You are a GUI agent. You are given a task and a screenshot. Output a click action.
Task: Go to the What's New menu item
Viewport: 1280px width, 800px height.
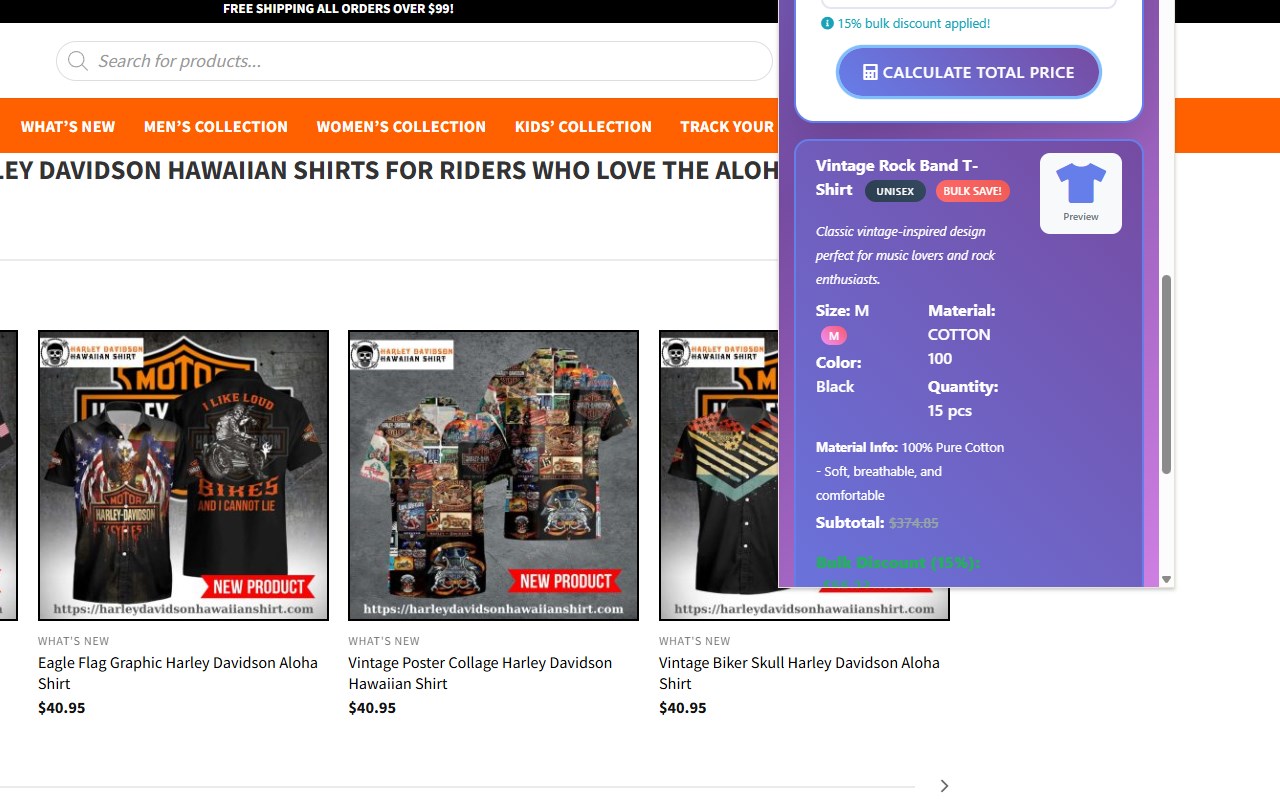point(68,127)
